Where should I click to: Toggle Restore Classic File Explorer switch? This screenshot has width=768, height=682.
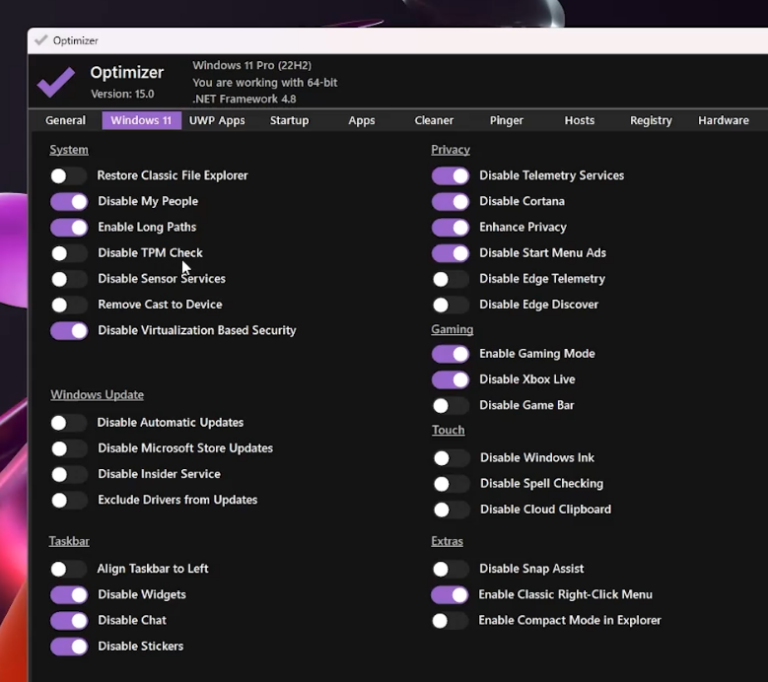pyautogui.click(x=68, y=176)
